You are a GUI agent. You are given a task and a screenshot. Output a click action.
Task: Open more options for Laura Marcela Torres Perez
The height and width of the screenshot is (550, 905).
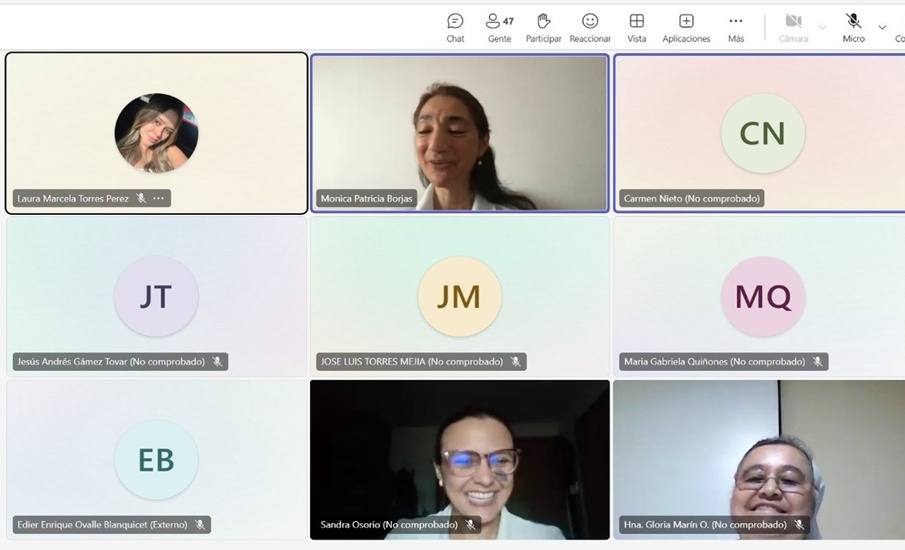pos(158,199)
